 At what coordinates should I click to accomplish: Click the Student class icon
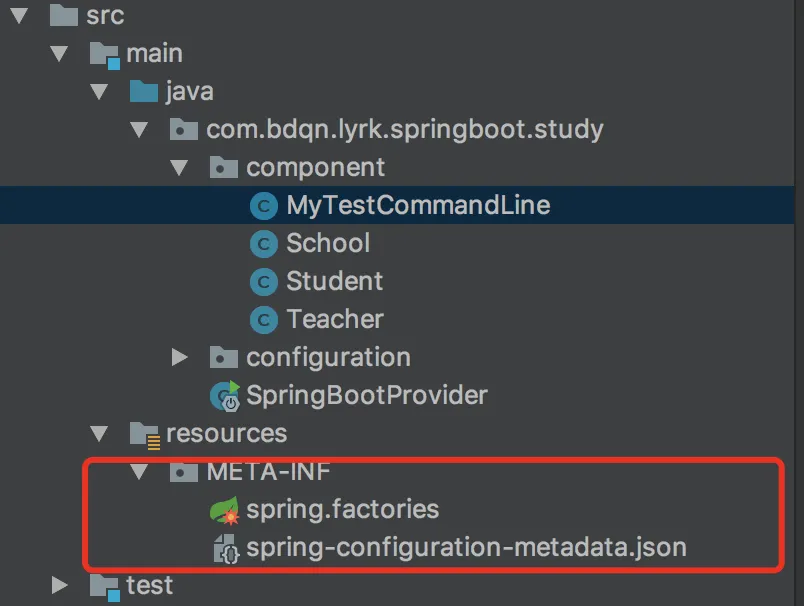264,282
